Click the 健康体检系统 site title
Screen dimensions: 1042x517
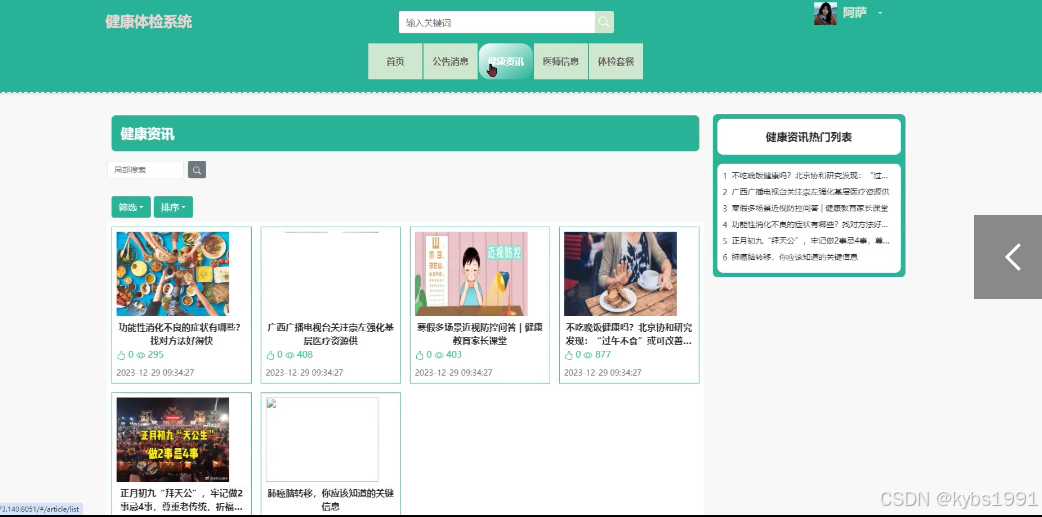click(x=148, y=21)
